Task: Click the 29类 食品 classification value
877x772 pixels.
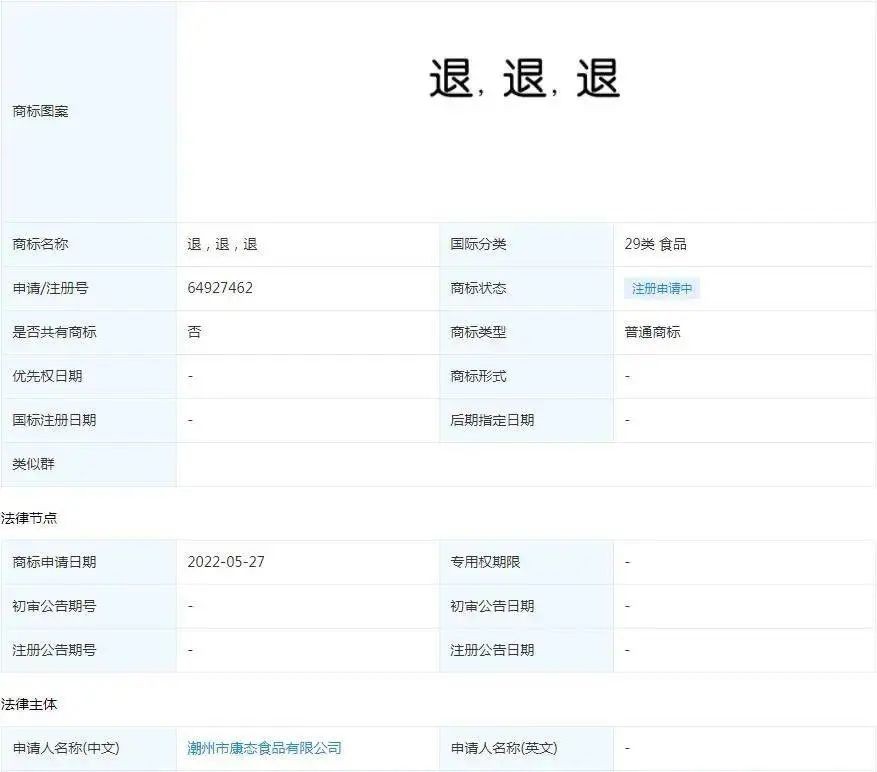Action: (656, 244)
